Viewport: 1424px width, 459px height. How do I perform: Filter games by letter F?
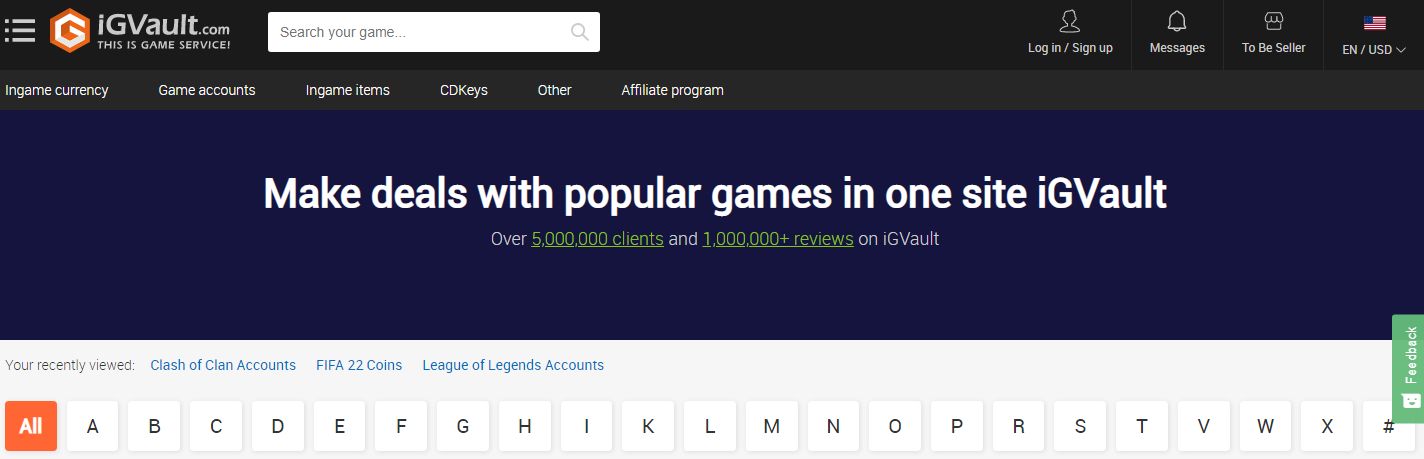pyautogui.click(x=401, y=426)
